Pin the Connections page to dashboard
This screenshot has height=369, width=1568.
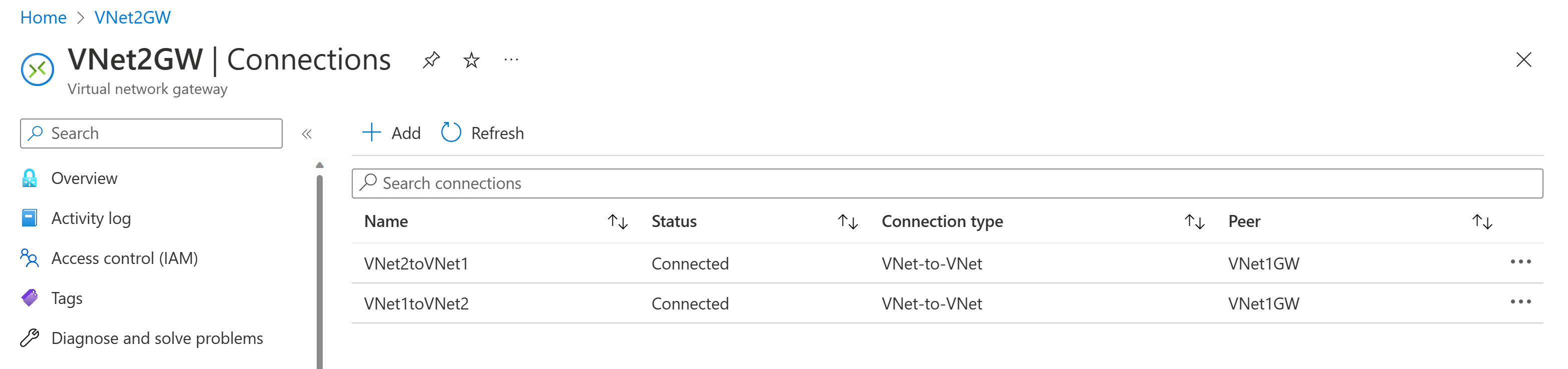(432, 59)
